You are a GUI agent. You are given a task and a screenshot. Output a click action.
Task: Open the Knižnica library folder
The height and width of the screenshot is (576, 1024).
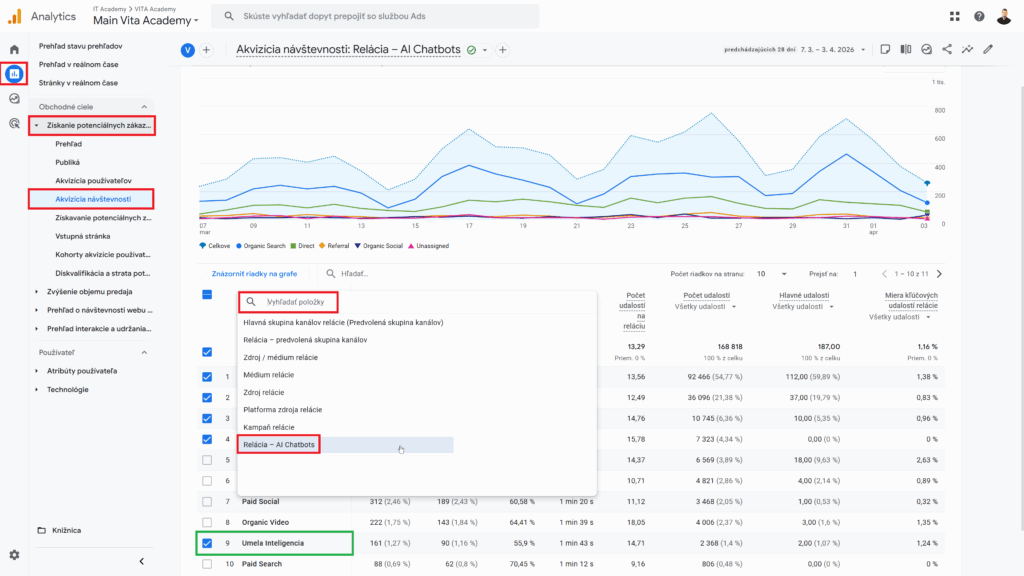[x=60, y=530]
